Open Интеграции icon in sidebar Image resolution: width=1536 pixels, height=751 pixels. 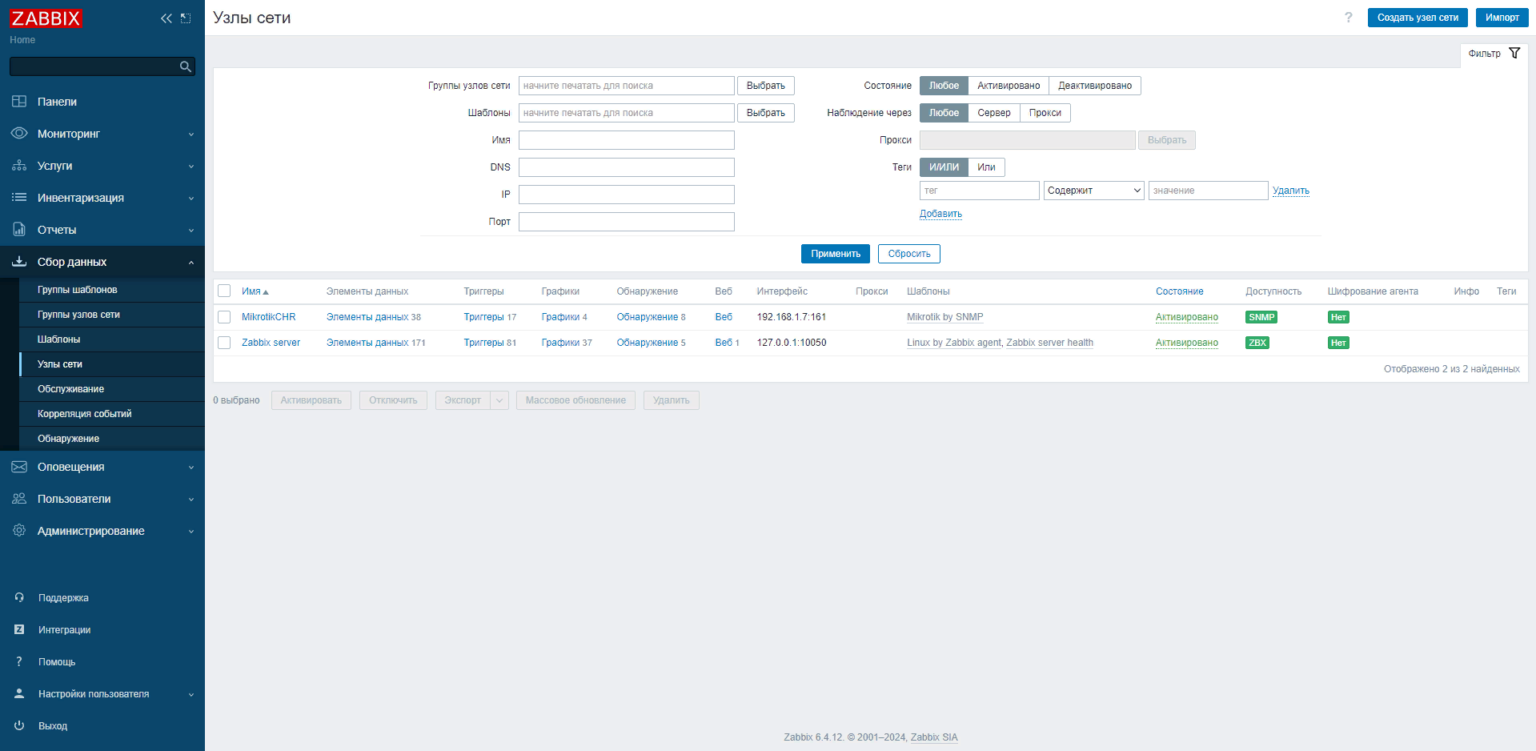click(19, 629)
